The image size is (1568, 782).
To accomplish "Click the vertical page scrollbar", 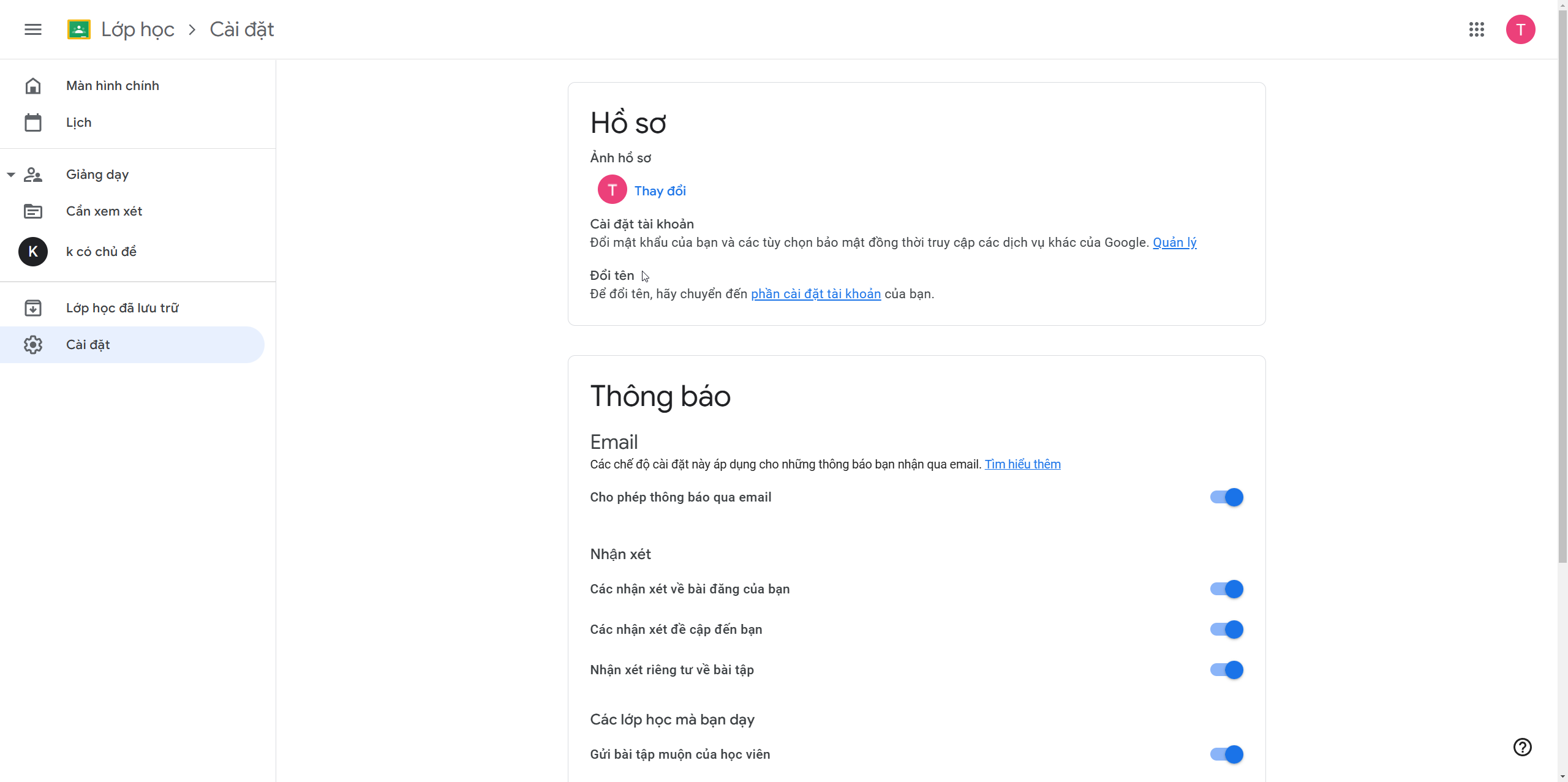I will pyautogui.click(x=1562, y=306).
